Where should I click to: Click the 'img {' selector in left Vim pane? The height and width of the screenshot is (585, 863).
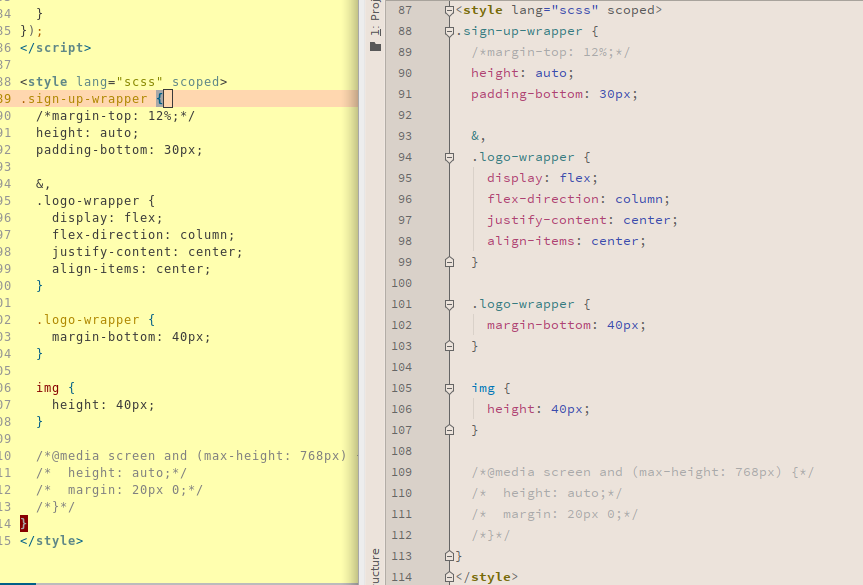click(x=56, y=387)
